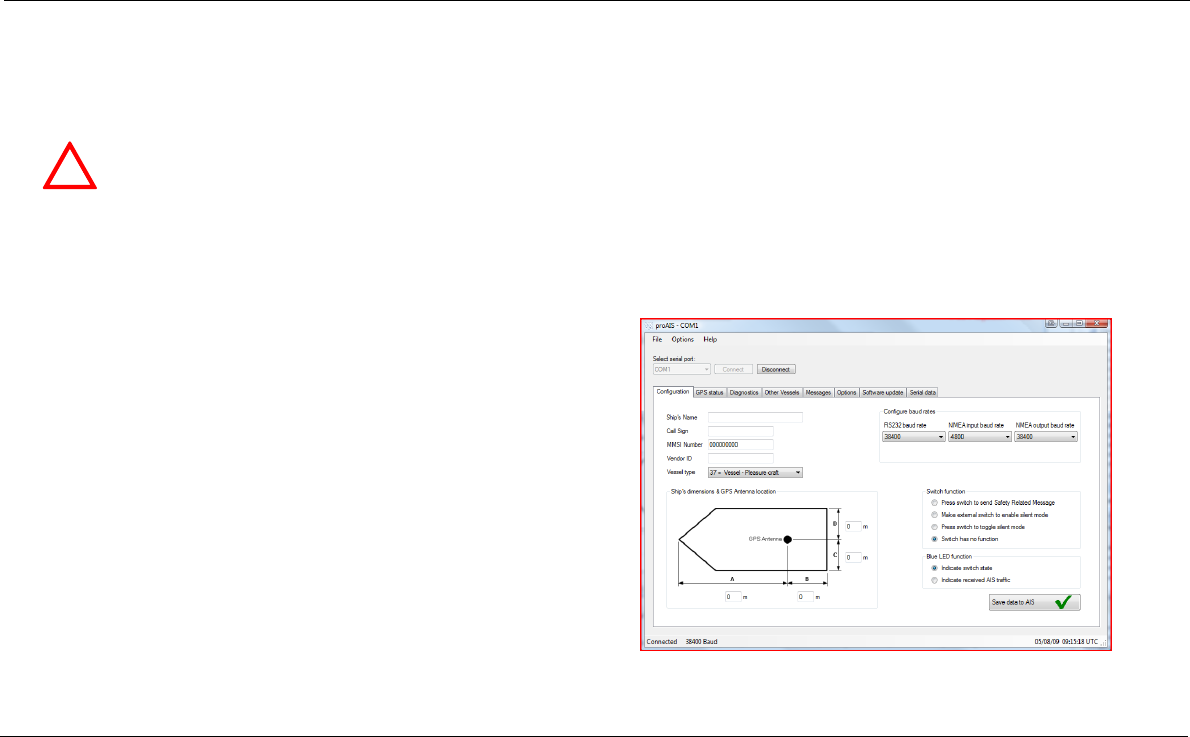Image resolution: width=1190 pixels, height=737 pixels.
Task: Select 'Indicate switch state' radio
Action: [934, 568]
